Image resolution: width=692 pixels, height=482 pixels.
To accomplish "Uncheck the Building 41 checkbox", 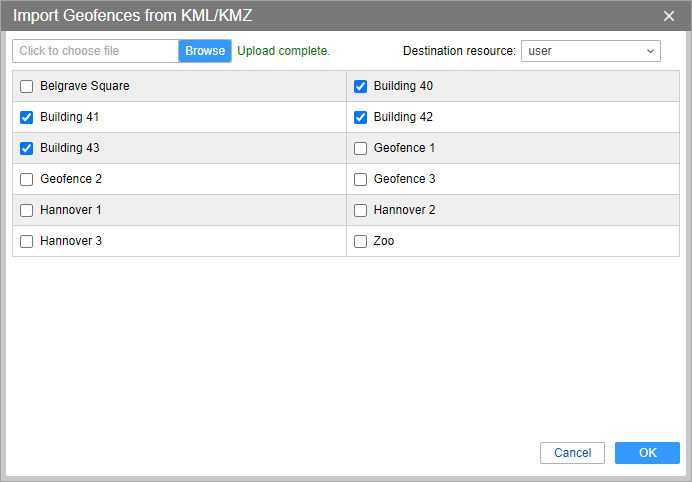I will pos(27,117).
